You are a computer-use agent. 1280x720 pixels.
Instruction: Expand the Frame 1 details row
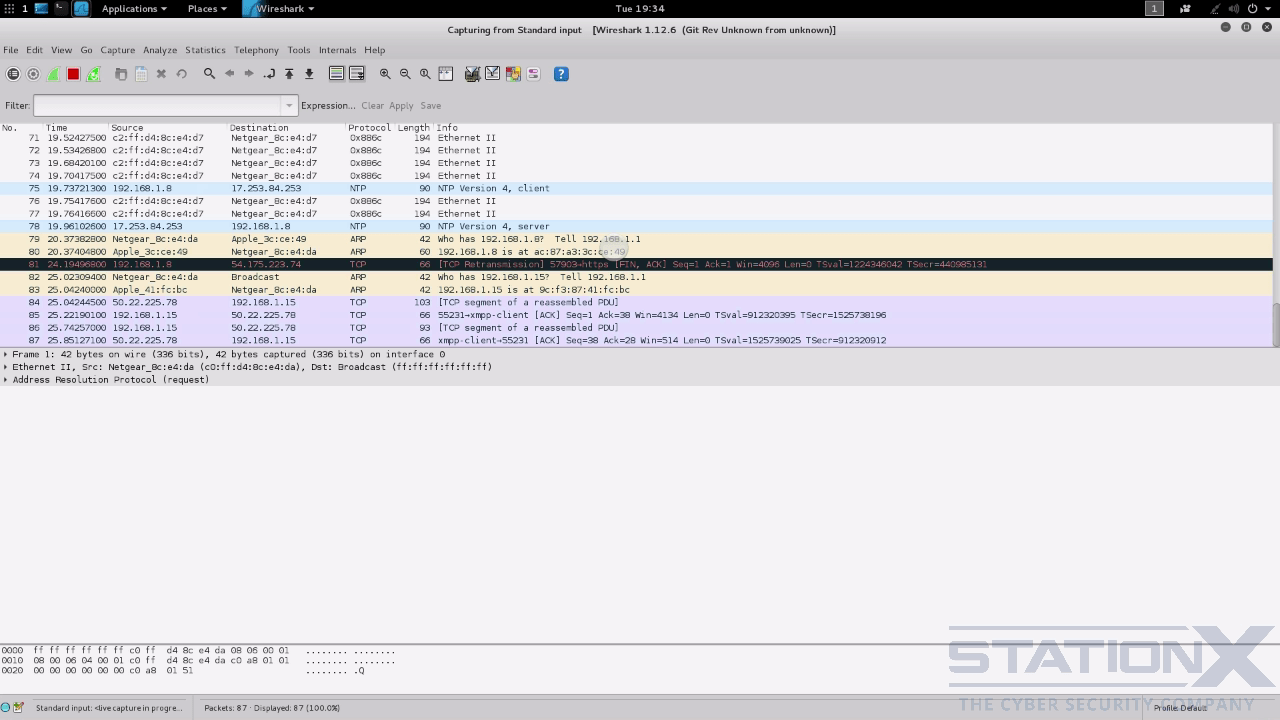(x=6, y=354)
